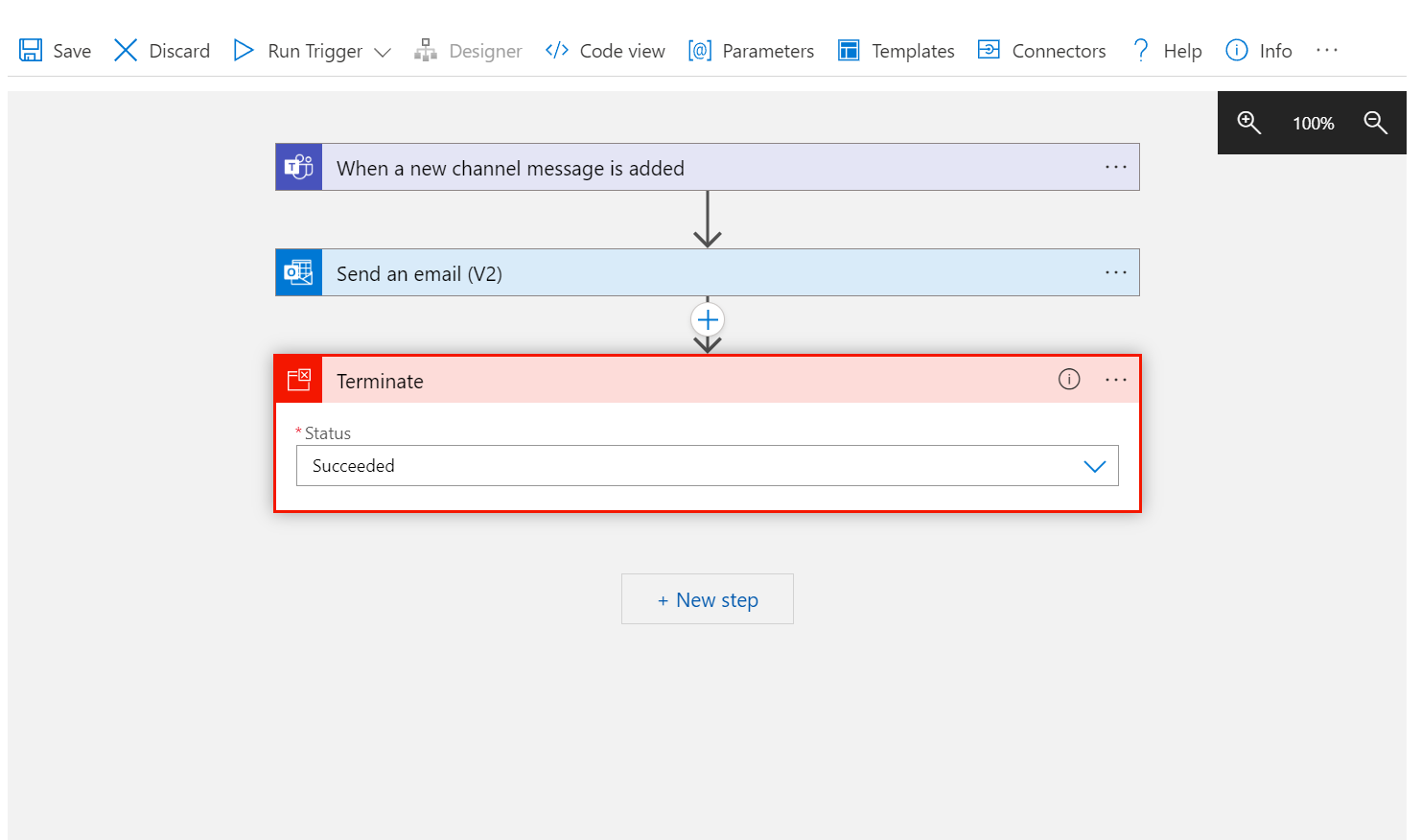Select the Discard icon
The image size is (1421, 840).
tap(126, 50)
